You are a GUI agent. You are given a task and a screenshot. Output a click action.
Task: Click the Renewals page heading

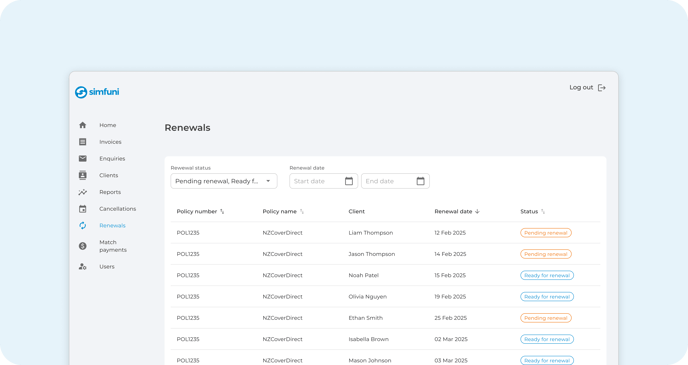click(187, 128)
